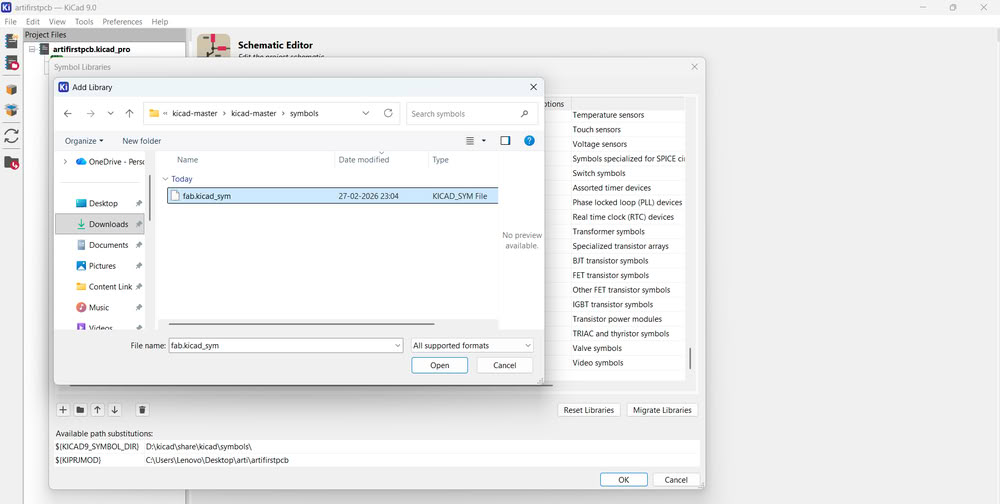Click the new project icon in KiCad sidebar
The image size is (1000, 504).
tap(11, 41)
